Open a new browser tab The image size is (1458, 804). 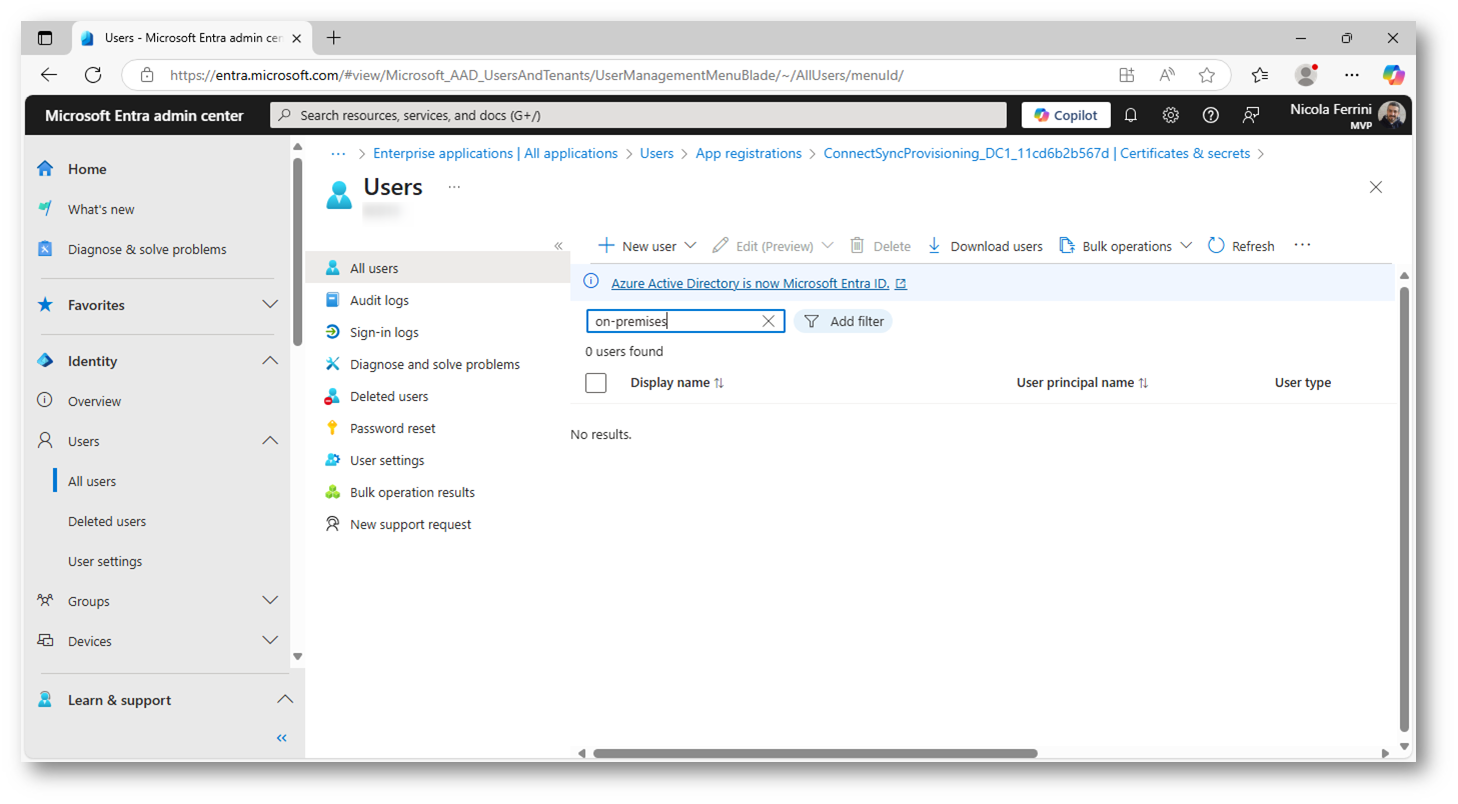click(334, 38)
